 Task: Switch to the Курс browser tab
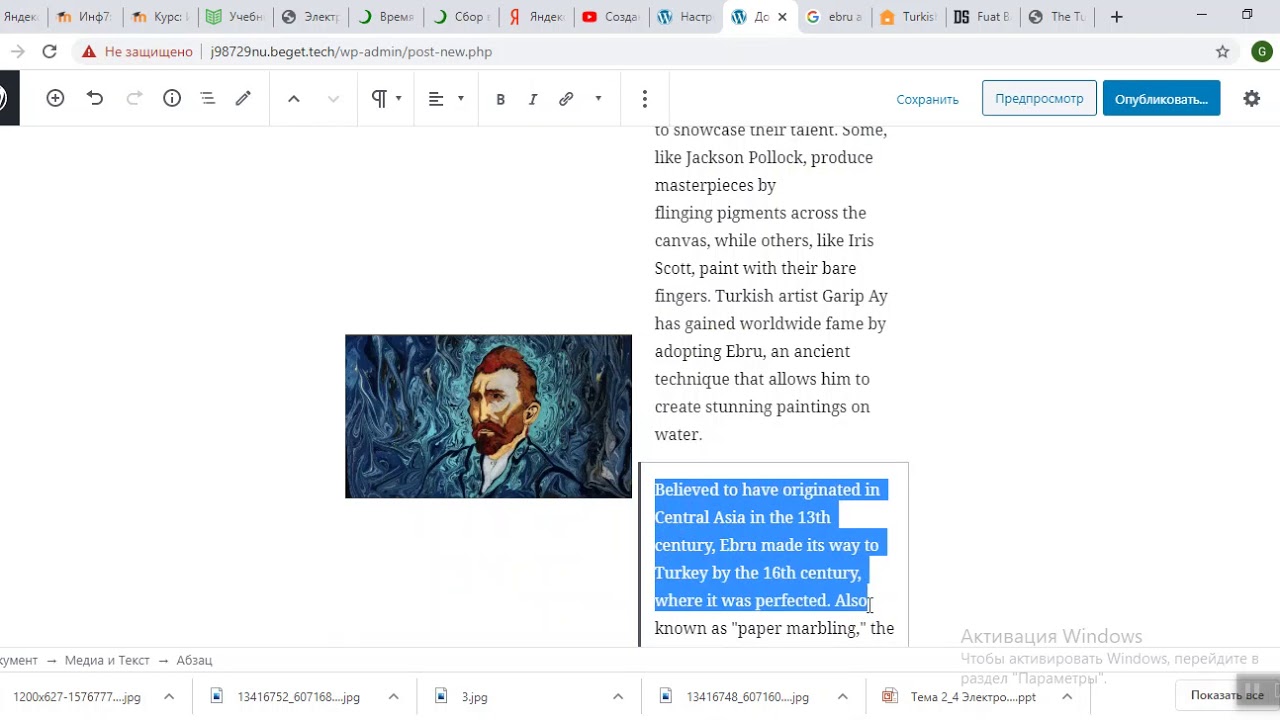coord(160,17)
